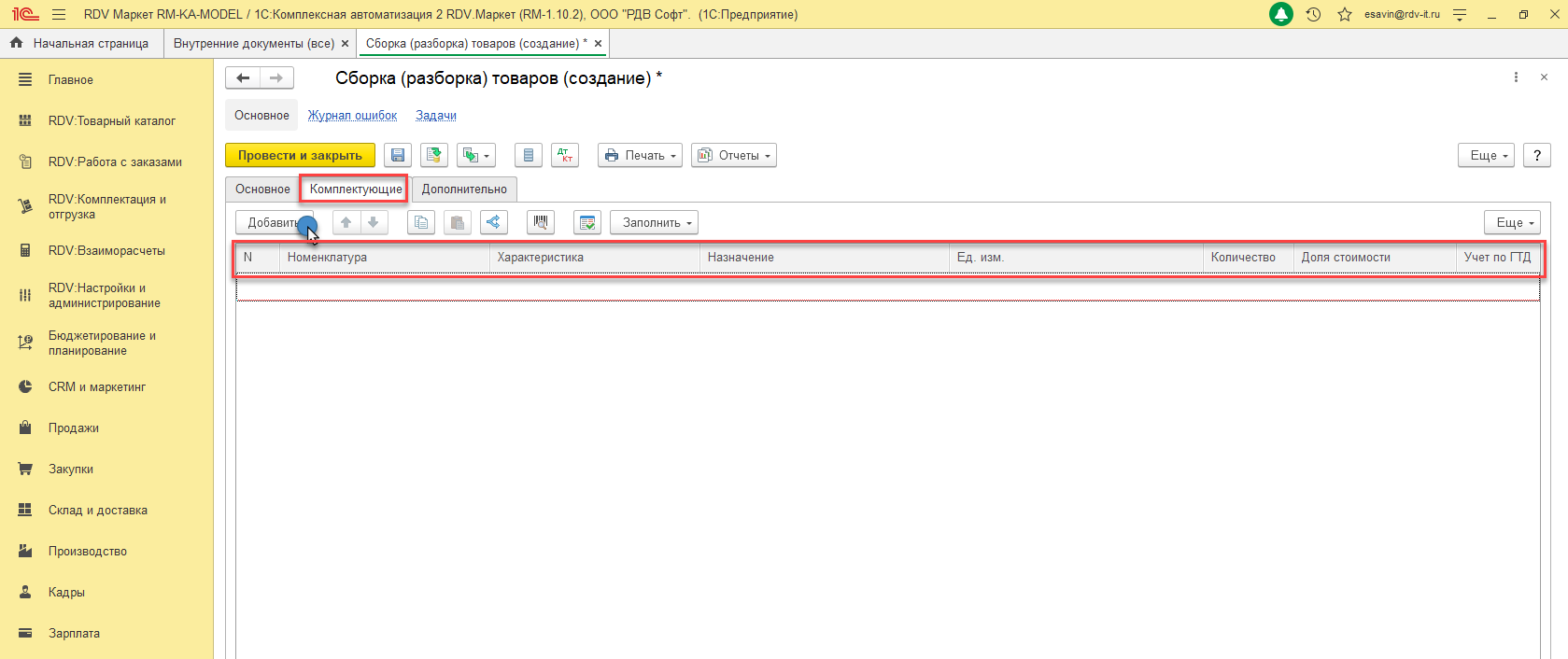Click the Назначение column header

coord(824,258)
